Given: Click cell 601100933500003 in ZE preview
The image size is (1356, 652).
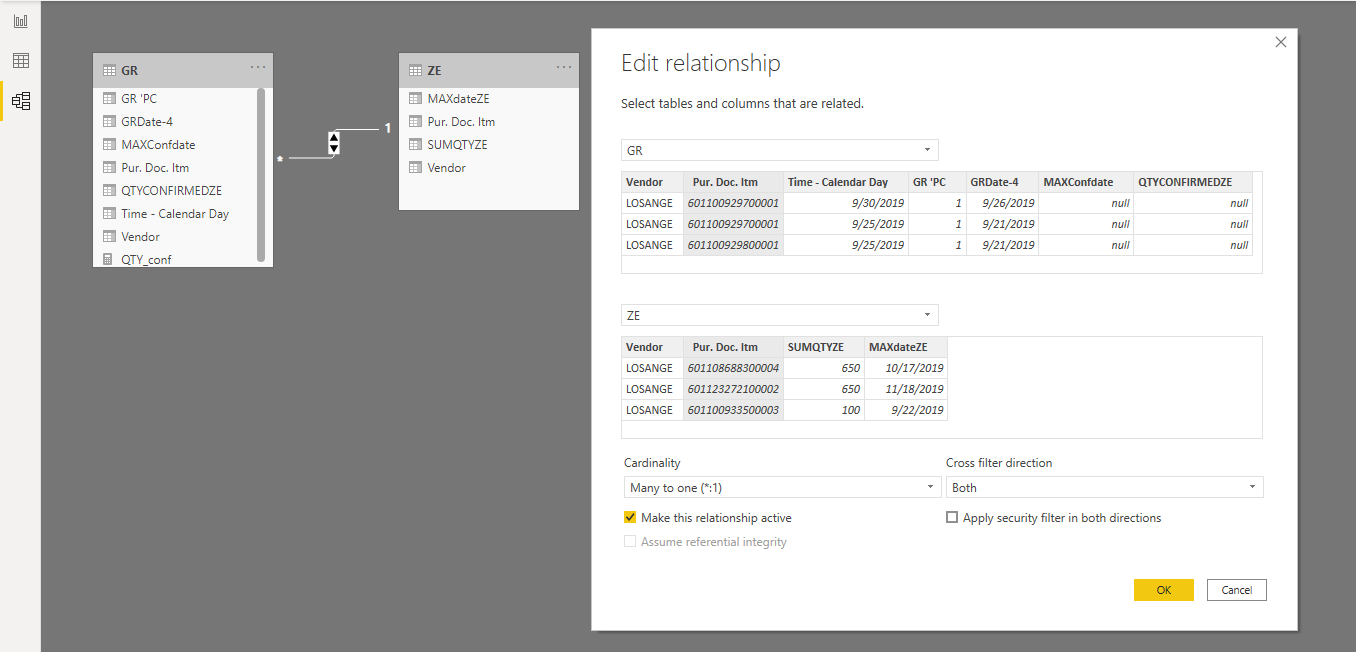Looking at the screenshot, I should click(733, 410).
